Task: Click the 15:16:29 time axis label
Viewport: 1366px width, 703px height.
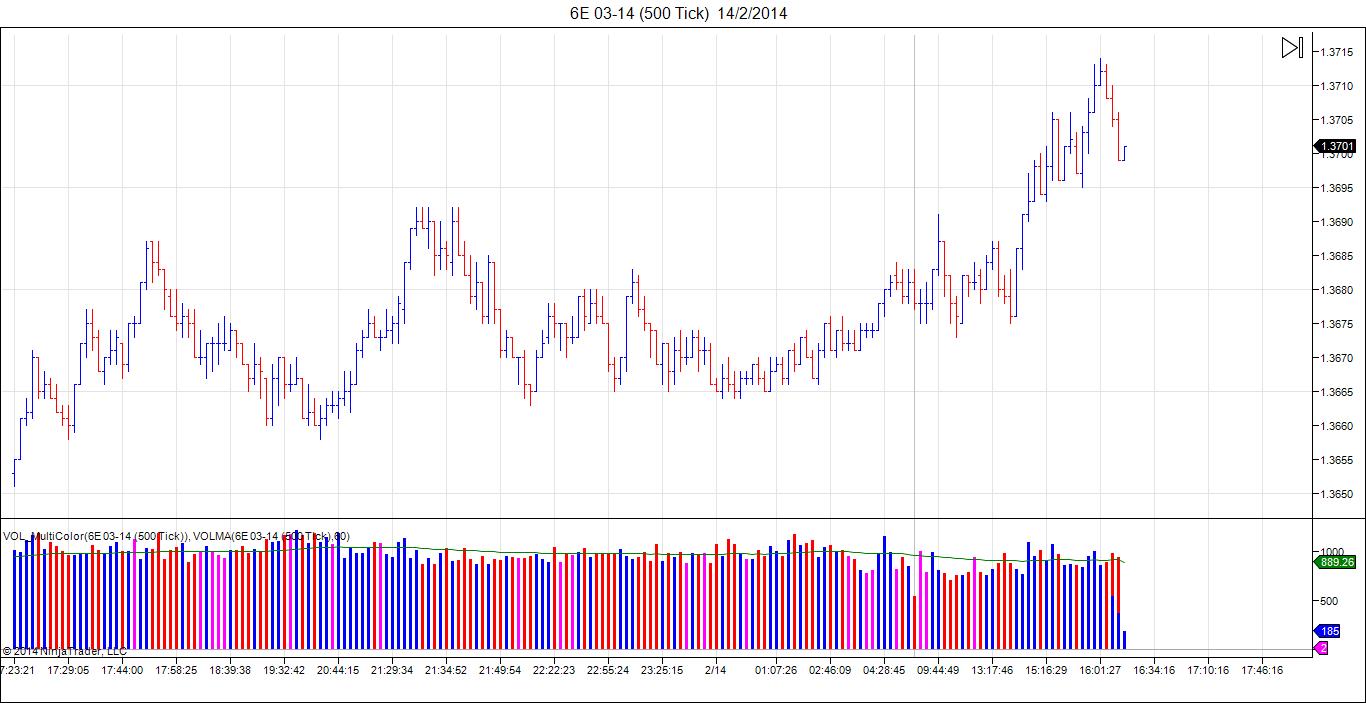Action: pos(1046,670)
